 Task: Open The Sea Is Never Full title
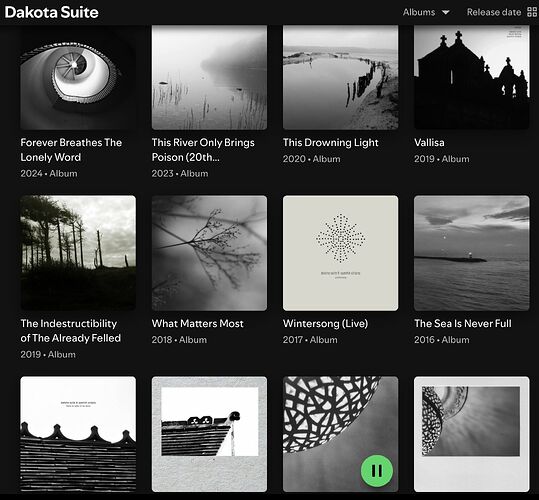463,323
